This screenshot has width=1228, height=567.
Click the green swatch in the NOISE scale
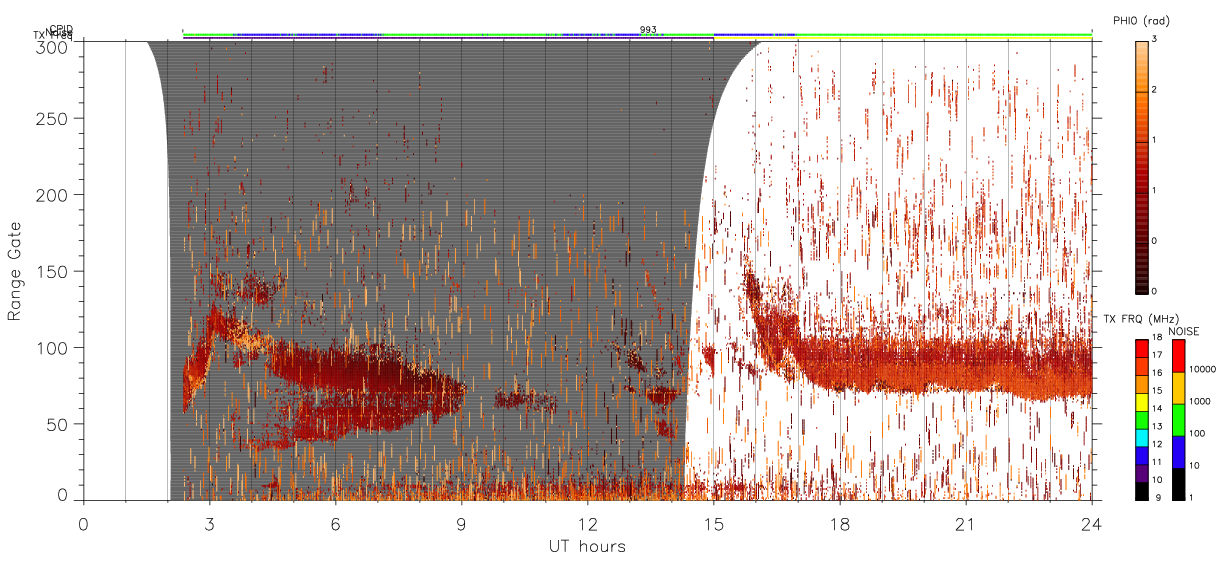click(x=1179, y=420)
